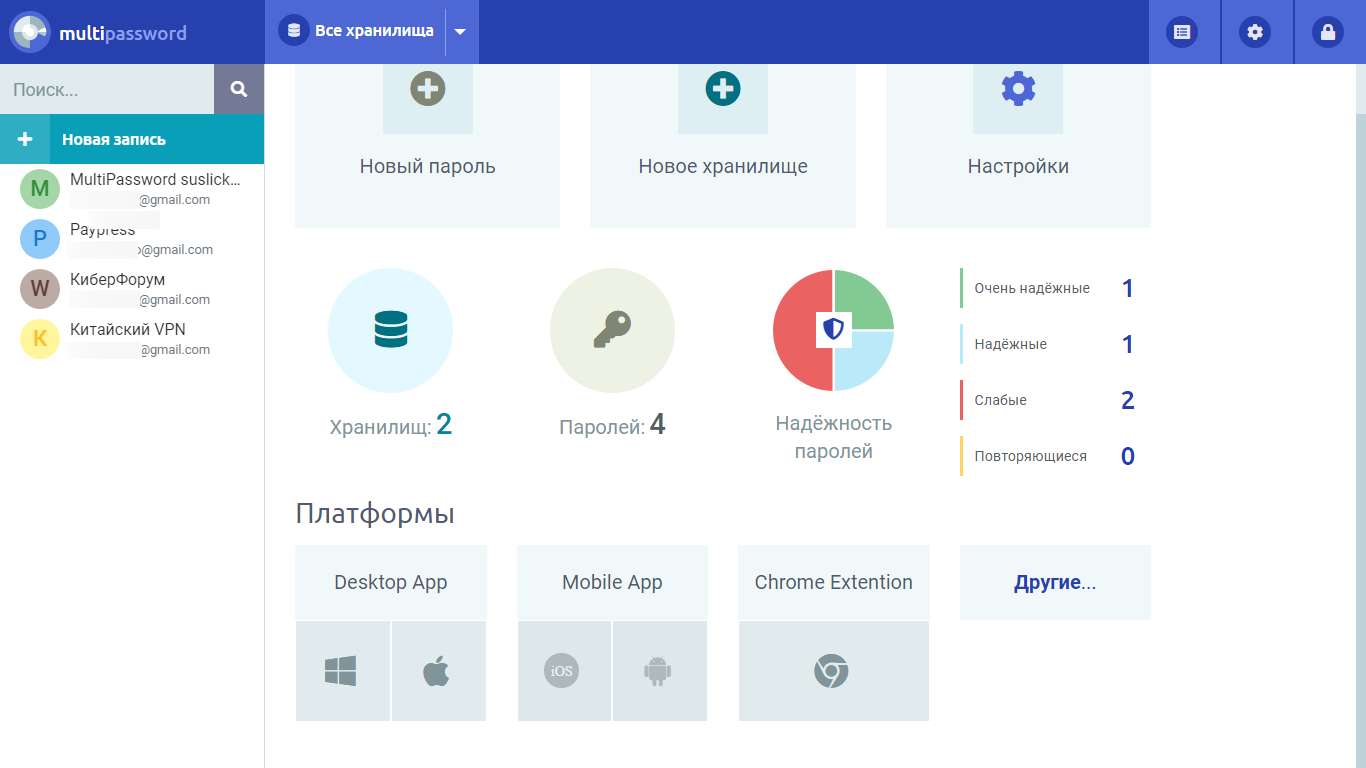
Task: Choose the iOS mobile app icon
Action: pyautogui.click(x=562, y=671)
